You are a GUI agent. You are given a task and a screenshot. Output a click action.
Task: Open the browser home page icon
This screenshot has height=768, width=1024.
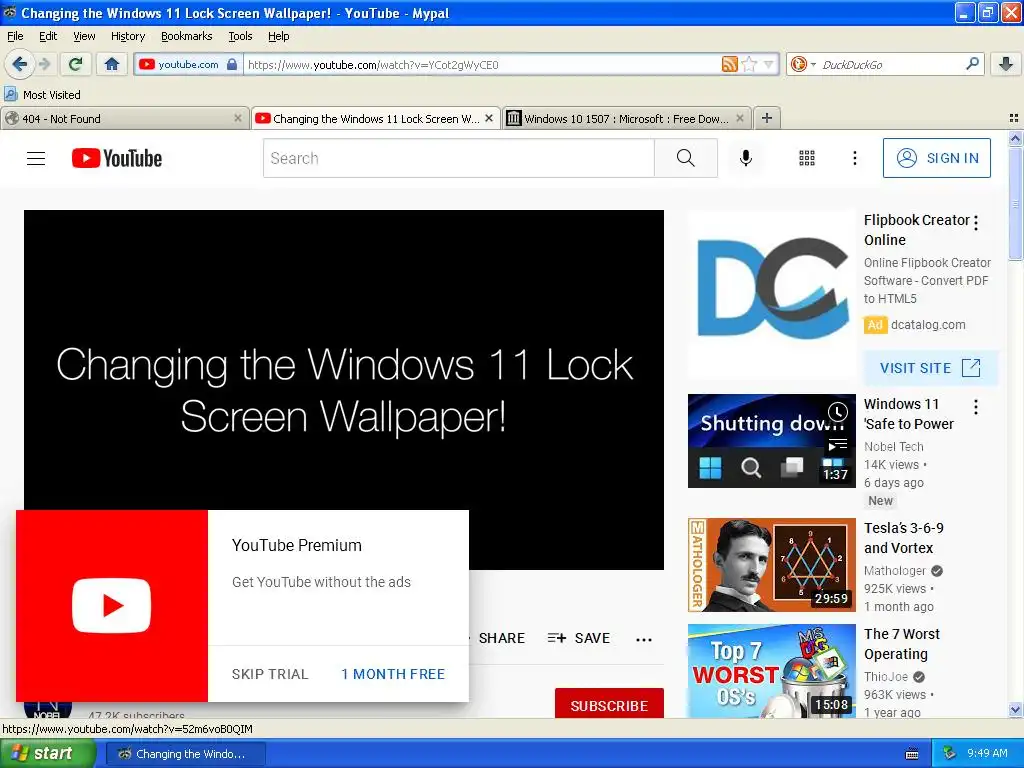tap(112, 64)
